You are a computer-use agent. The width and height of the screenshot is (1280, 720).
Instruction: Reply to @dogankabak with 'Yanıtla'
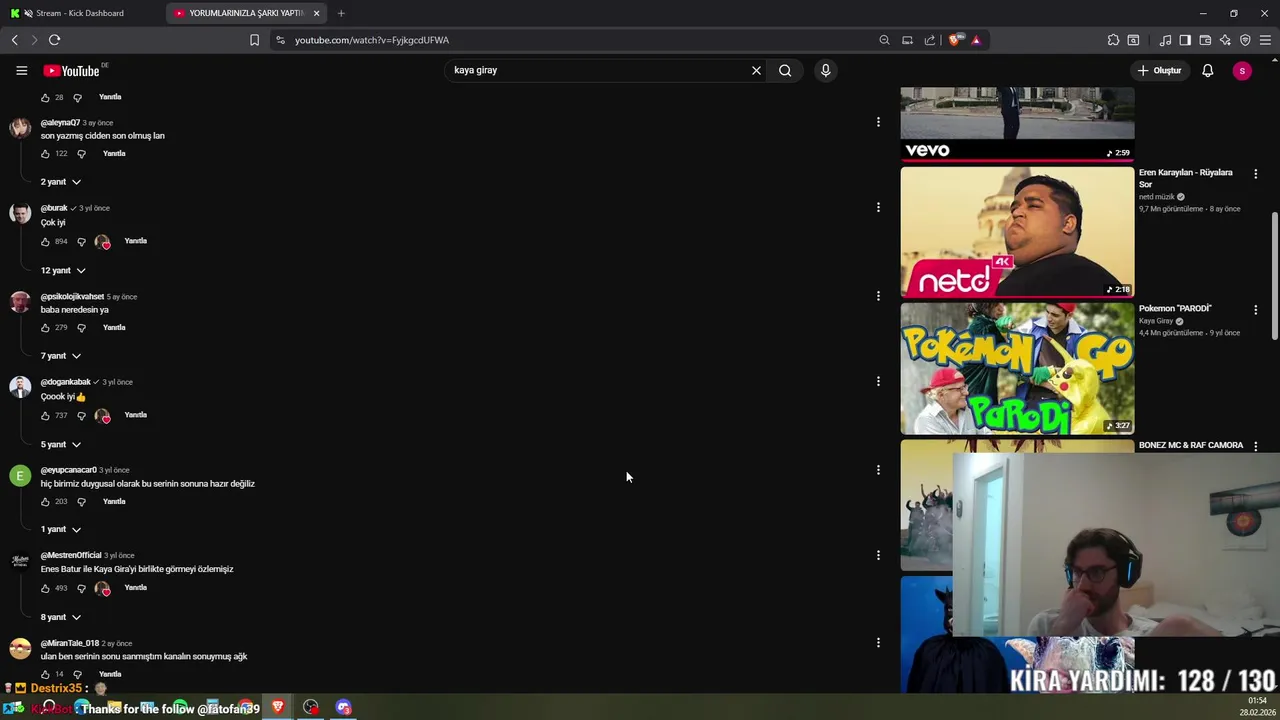click(x=136, y=415)
